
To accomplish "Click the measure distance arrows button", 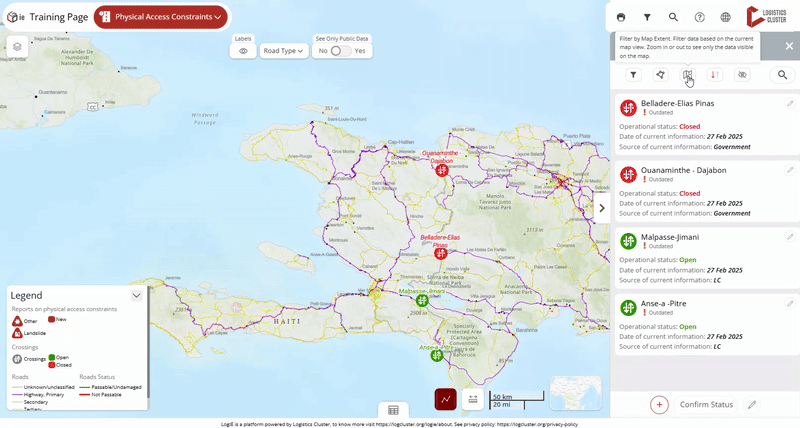I will (473, 399).
